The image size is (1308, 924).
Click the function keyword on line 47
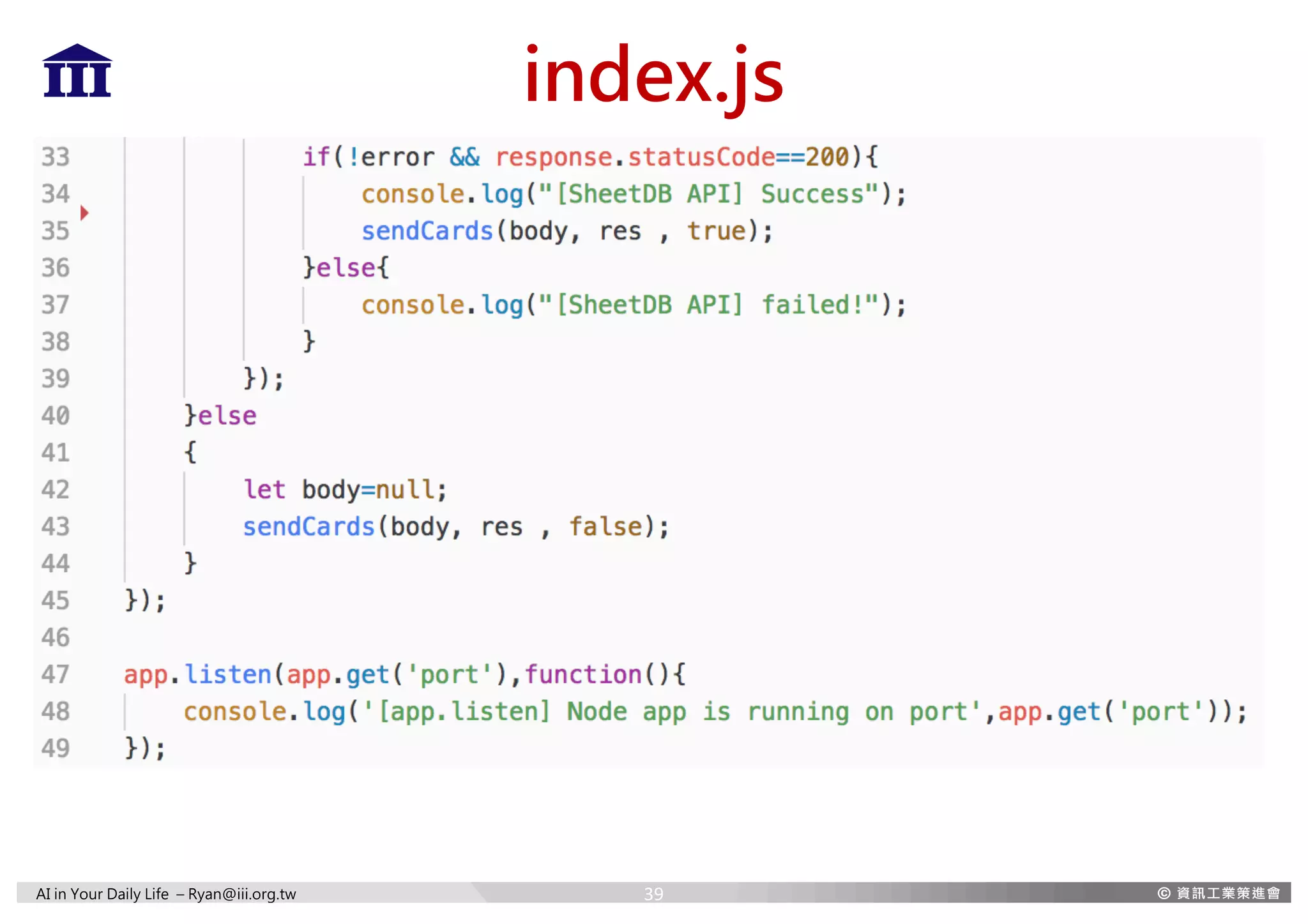[583, 674]
